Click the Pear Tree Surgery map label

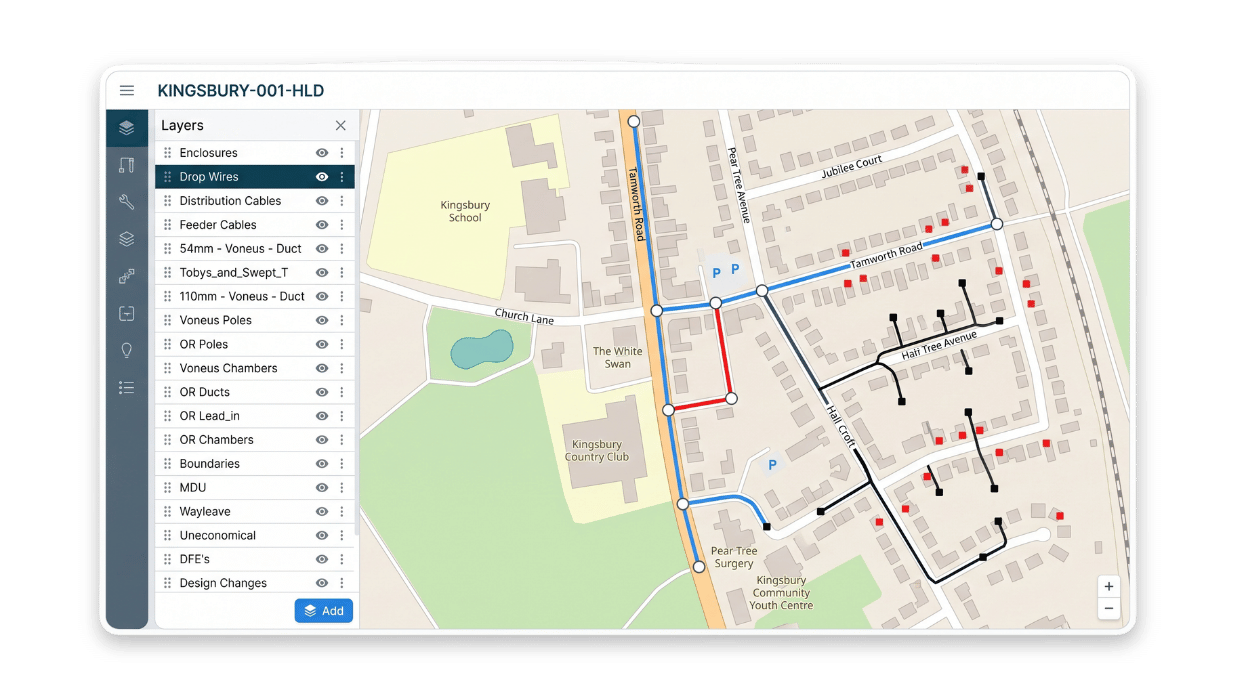734,557
